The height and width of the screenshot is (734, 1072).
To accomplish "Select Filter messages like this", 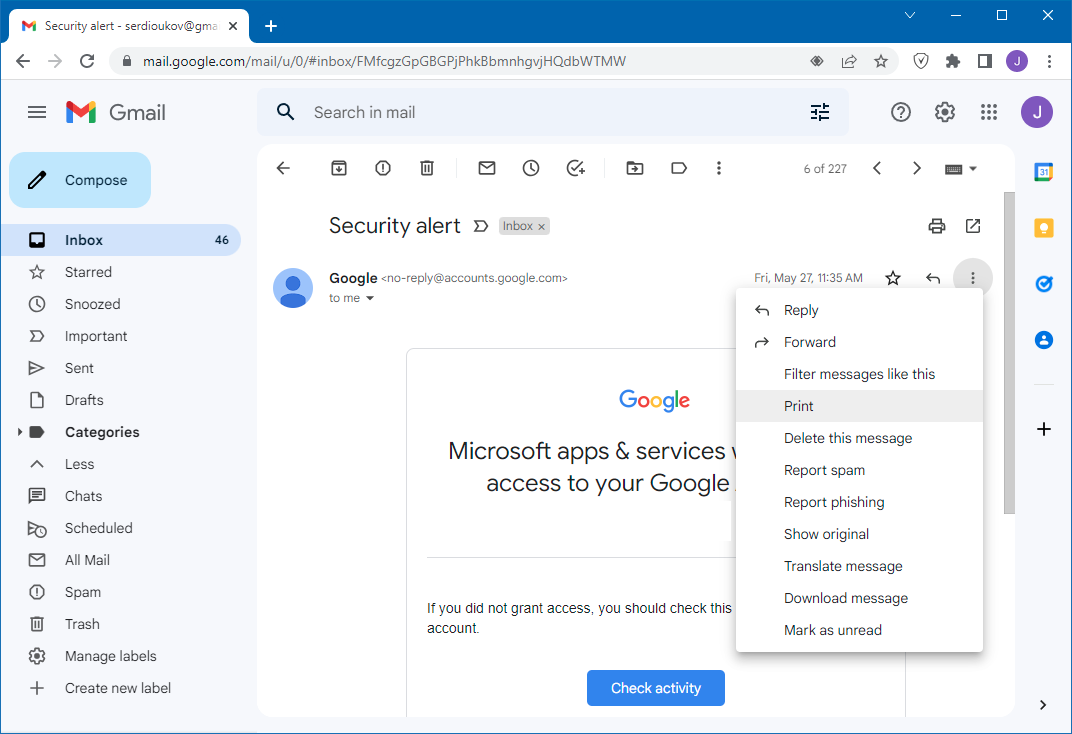I will (859, 375).
